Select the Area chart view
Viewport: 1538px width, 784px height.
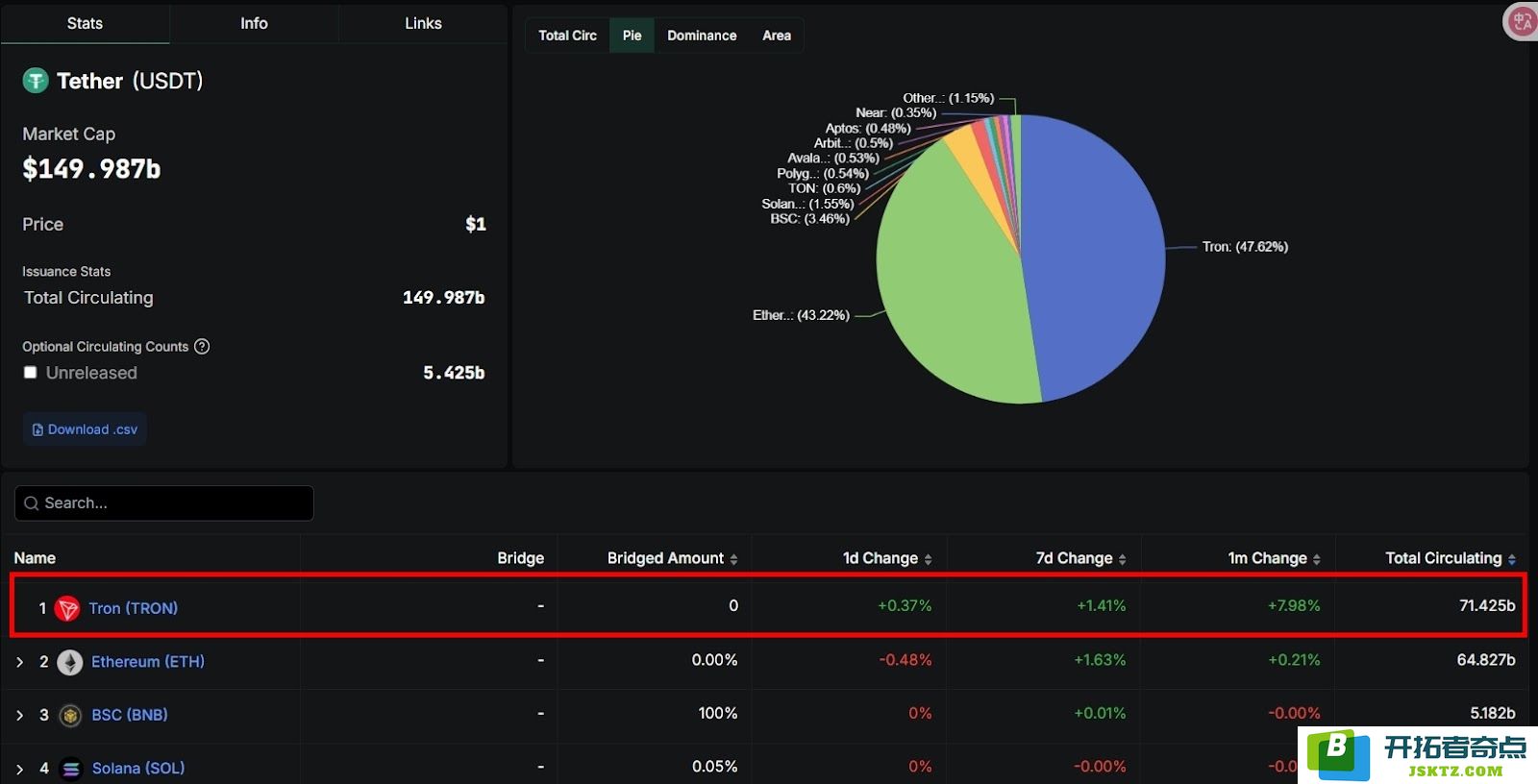click(x=777, y=36)
